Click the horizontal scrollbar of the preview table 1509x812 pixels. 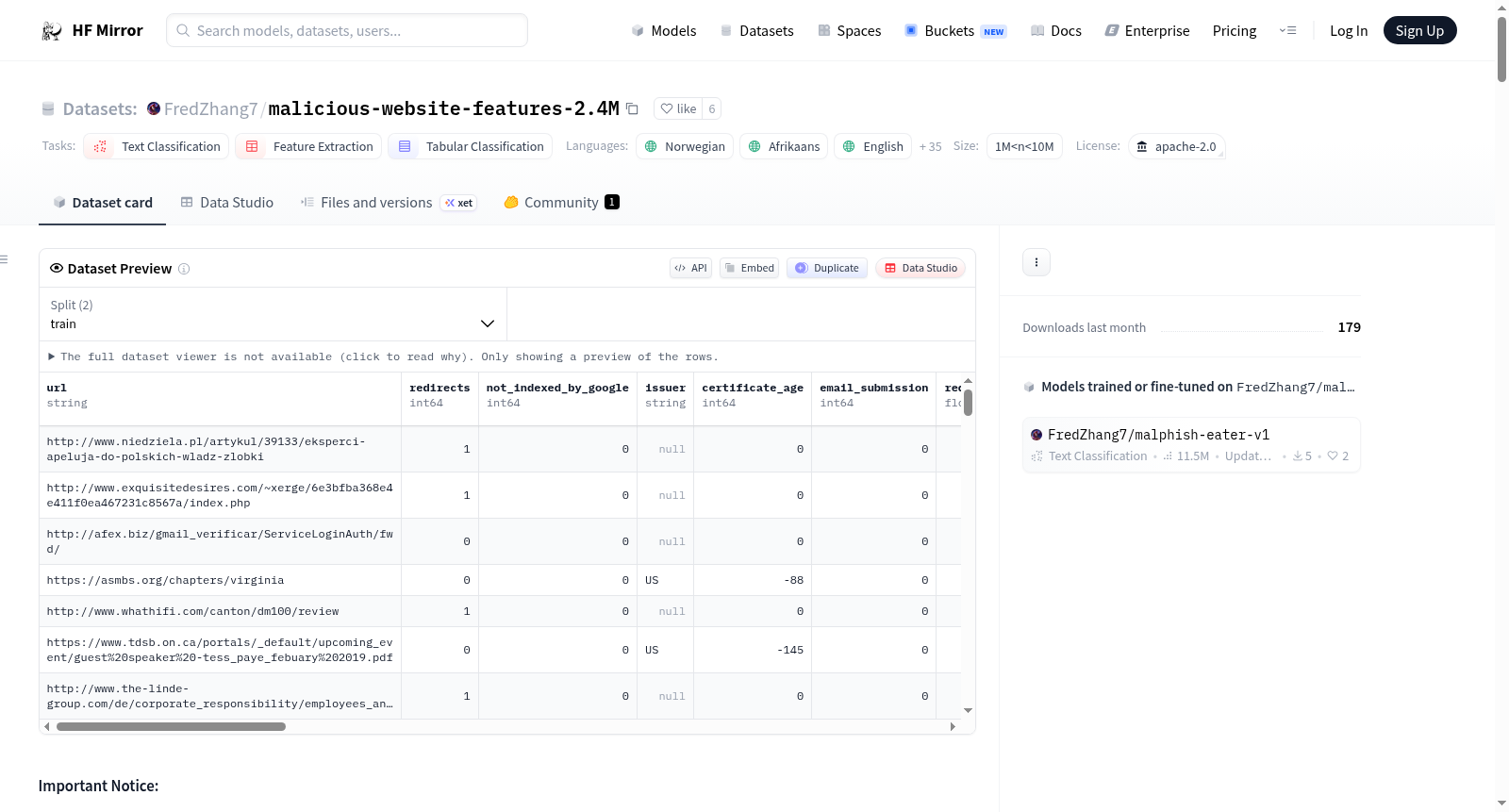[x=171, y=727]
